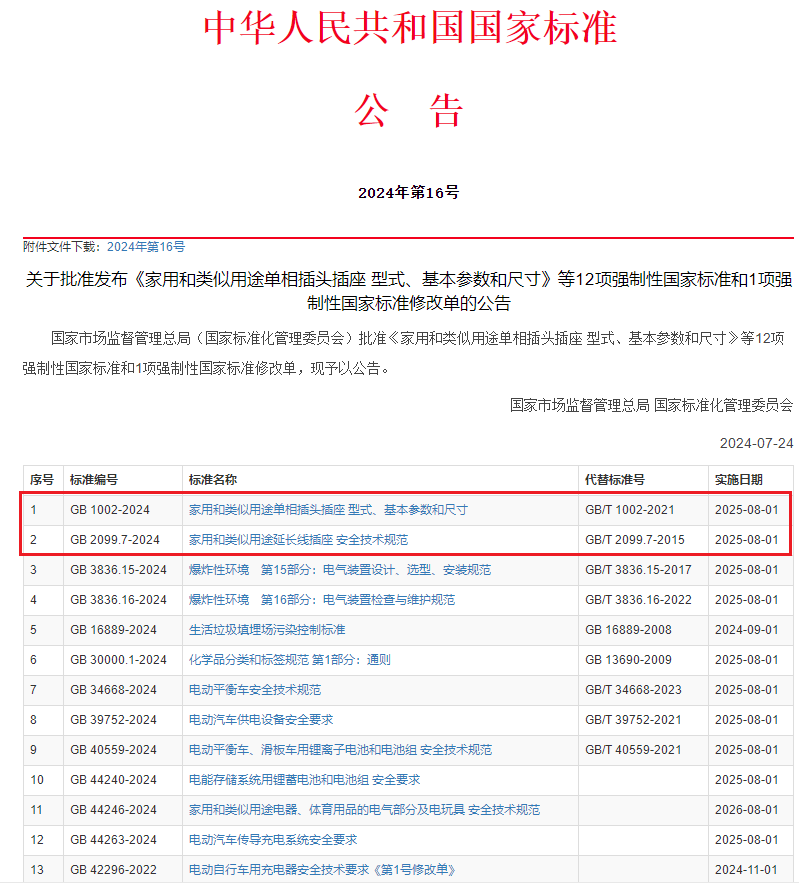The width and height of the screenshot is (799, 891).
Task: Click the 爆炸性环境 第16部分 standard link
Action: pos(321,600)
